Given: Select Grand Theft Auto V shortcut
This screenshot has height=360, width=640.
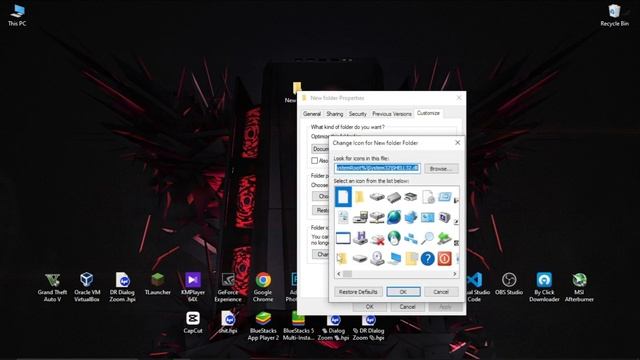Looking at the screenshot, I should pos(52,287).
